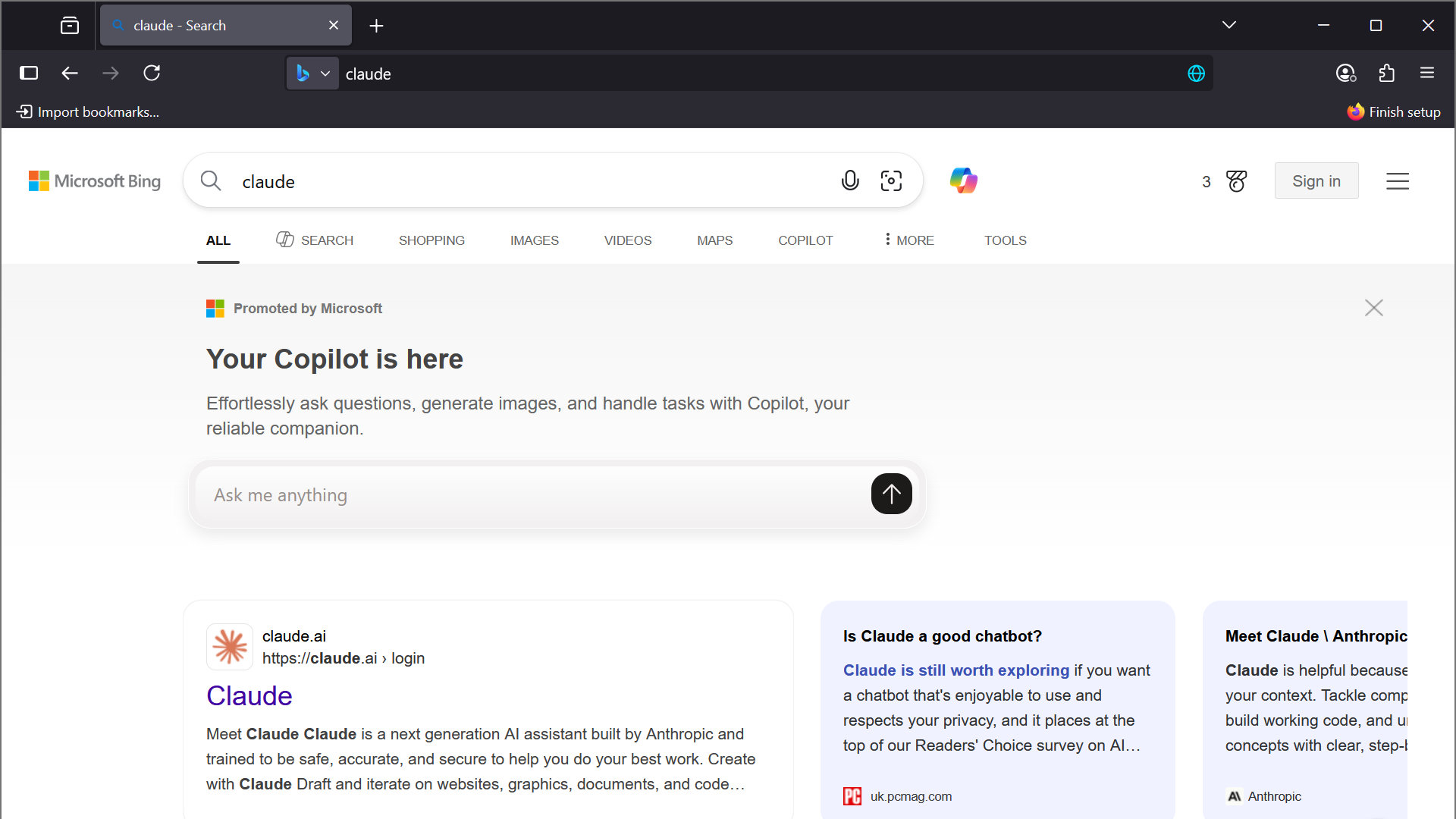
Task: Click the Microsoft Rewards medal icon
Action: click(1236, 181)
